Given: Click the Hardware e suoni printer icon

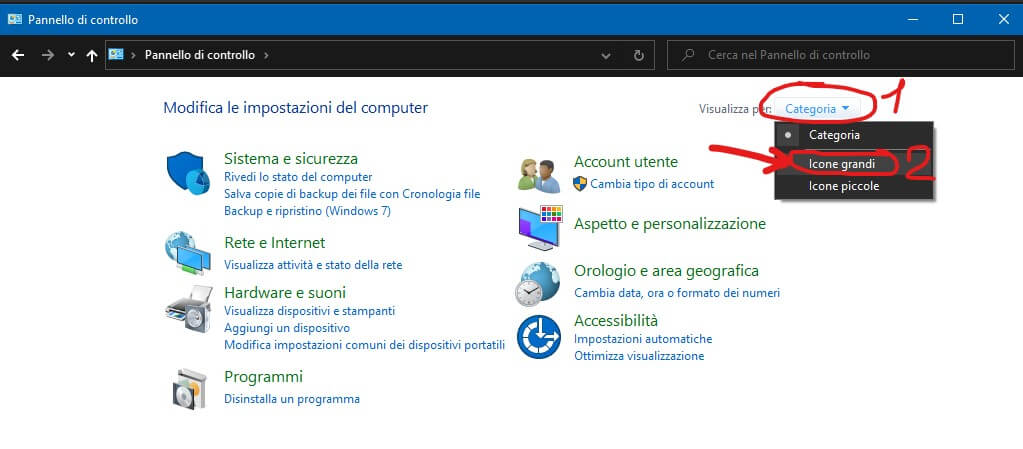Looking at the screenshot, I should [x=188, y=308].
